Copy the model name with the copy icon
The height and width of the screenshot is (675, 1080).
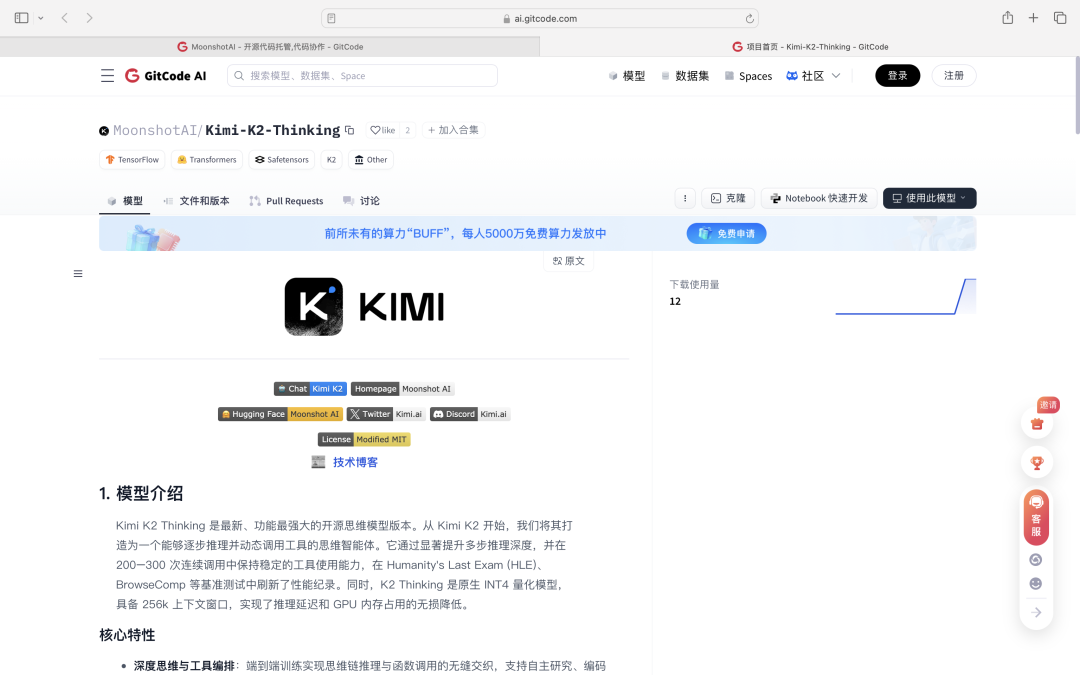pyautogui.click(x=350, y=130)
